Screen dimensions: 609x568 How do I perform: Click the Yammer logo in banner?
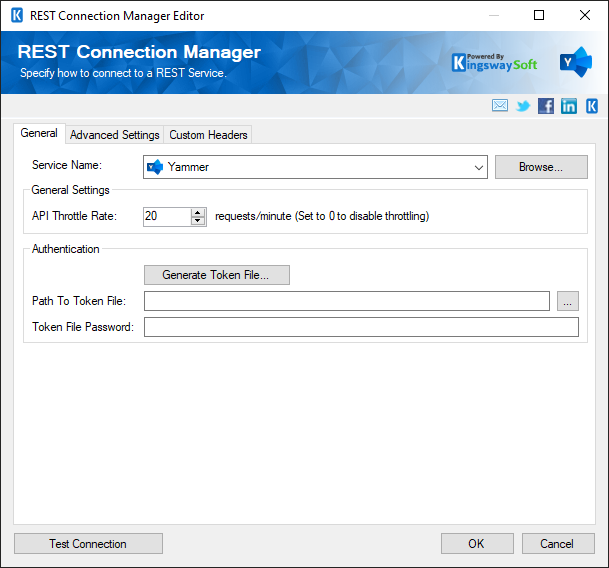coord(576,62)
